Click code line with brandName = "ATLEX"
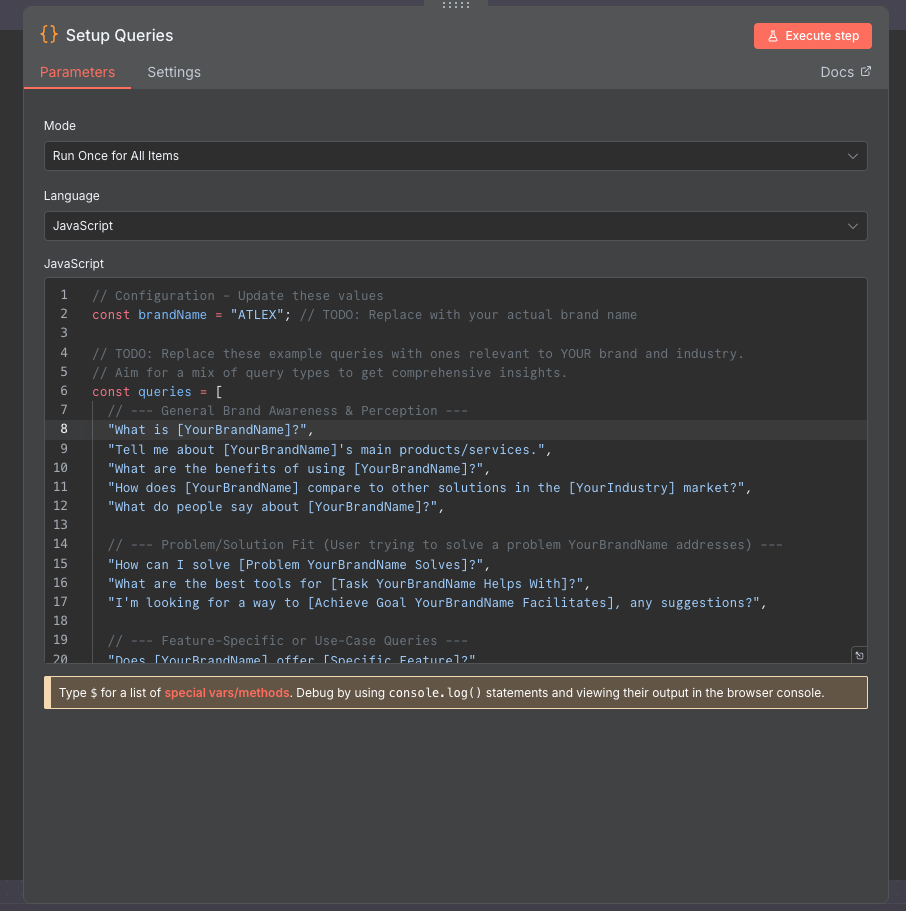906x911 pixels. pyautogui.click(x=364, y=315)
